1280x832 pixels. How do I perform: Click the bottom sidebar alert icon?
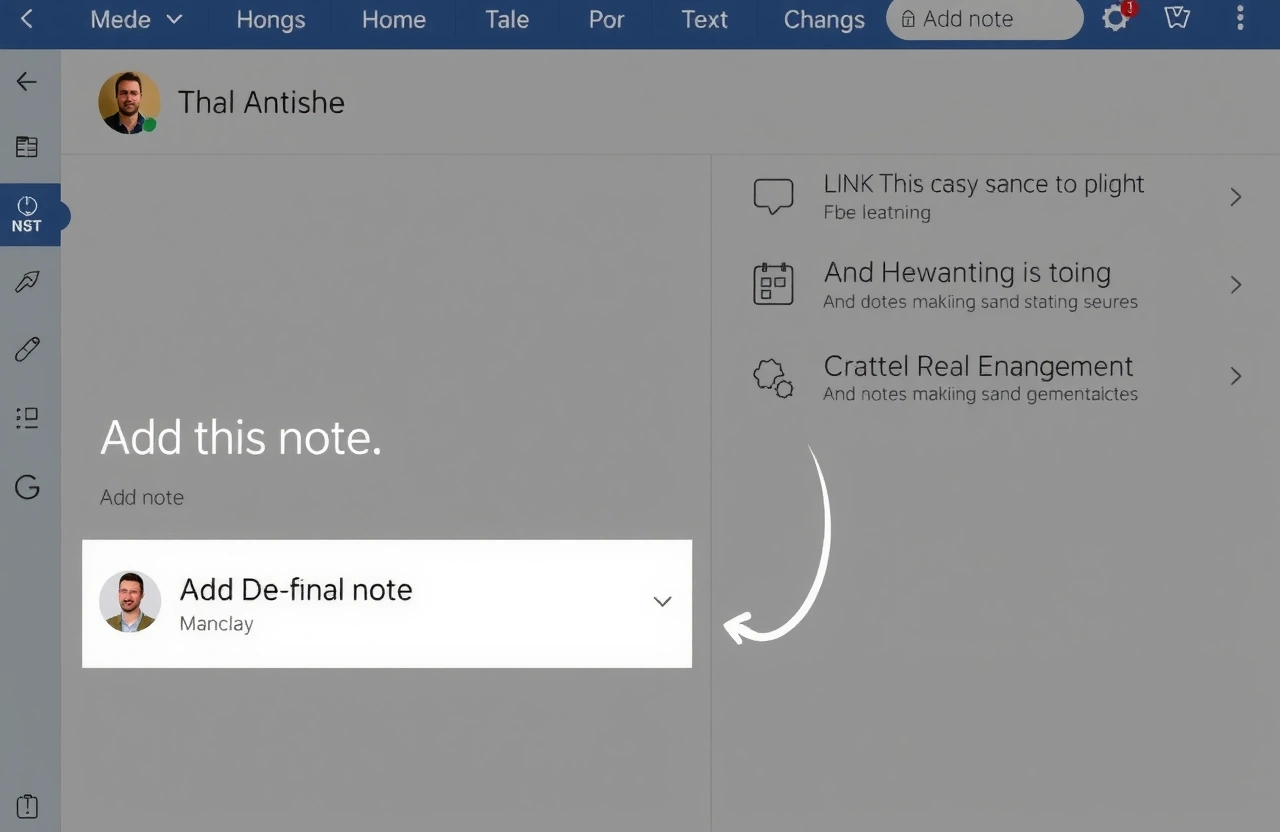click(x=27, y=806)
